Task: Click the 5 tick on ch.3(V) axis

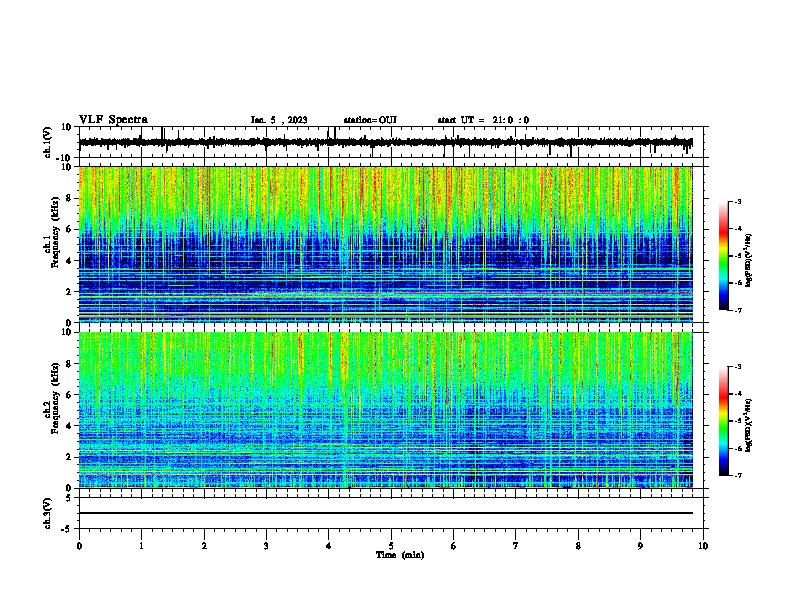Action: pos(69,498)
